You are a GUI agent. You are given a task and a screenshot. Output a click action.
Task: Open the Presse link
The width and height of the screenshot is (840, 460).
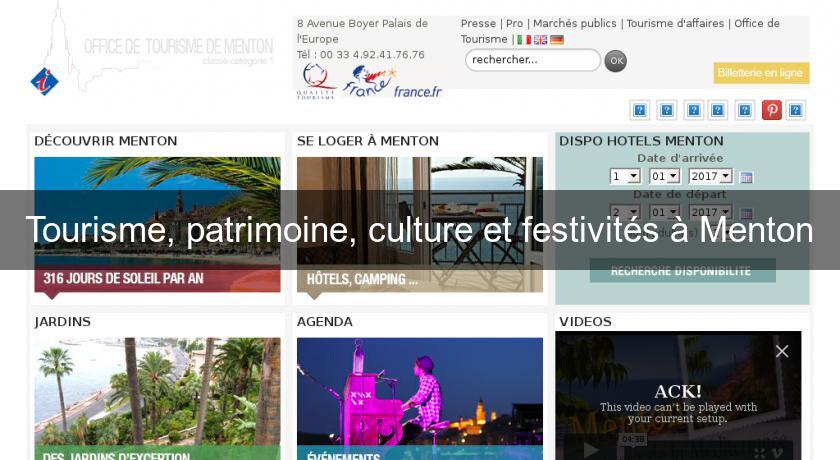click(x=478, y=24)
